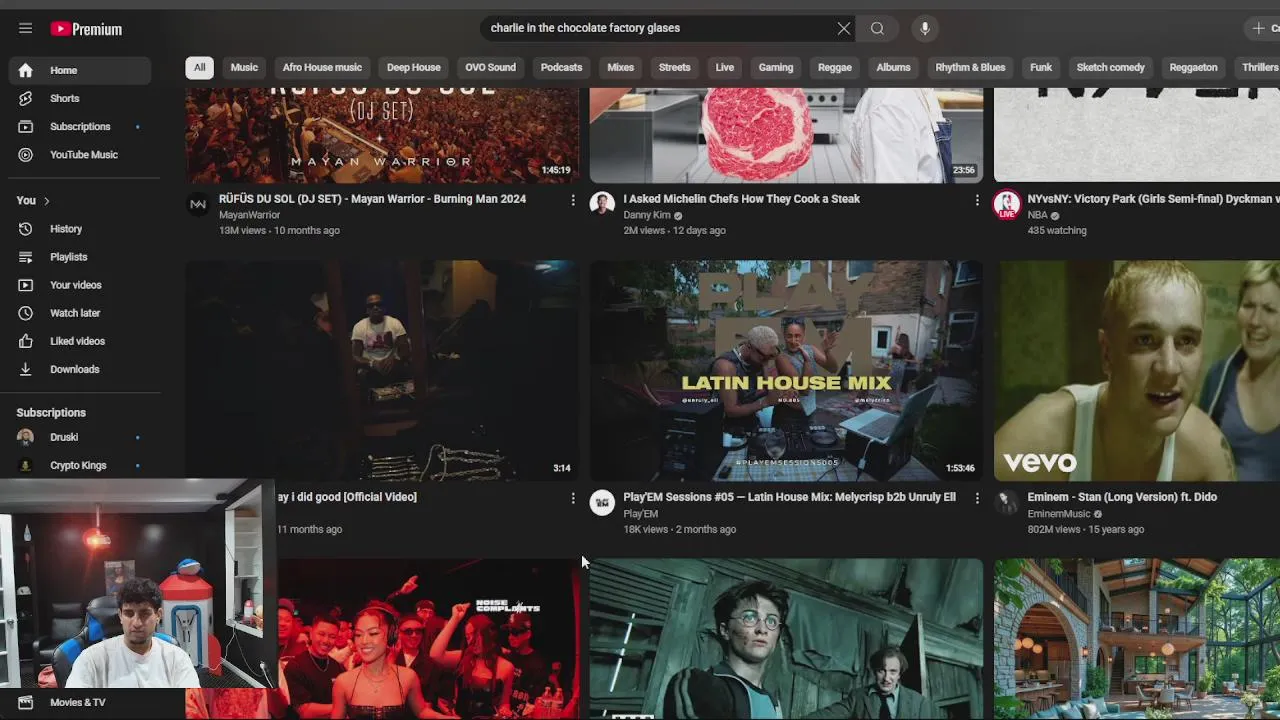Open dark studio 3:14 video thumbnail
1280x720 pixels.
click(382, 371)
